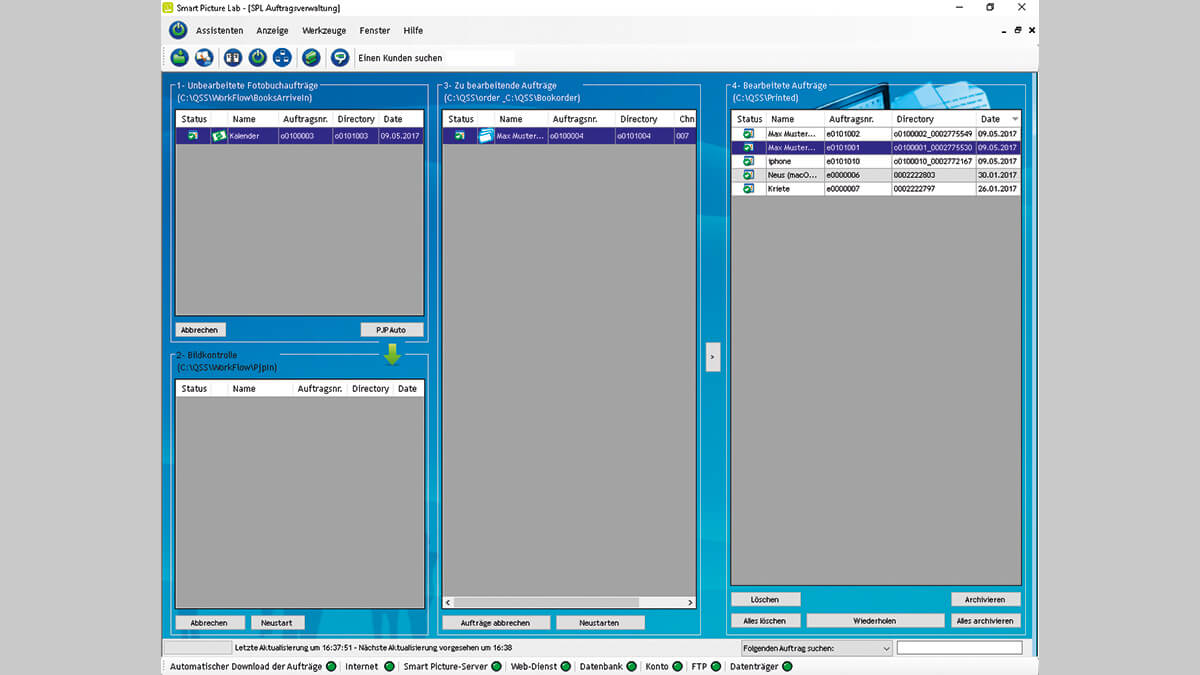Viewport: 1200px width, 675px height.
Task: Click the Date column sort arrow in section 4
Action: pyautogui.click(x=1014, y=120)
